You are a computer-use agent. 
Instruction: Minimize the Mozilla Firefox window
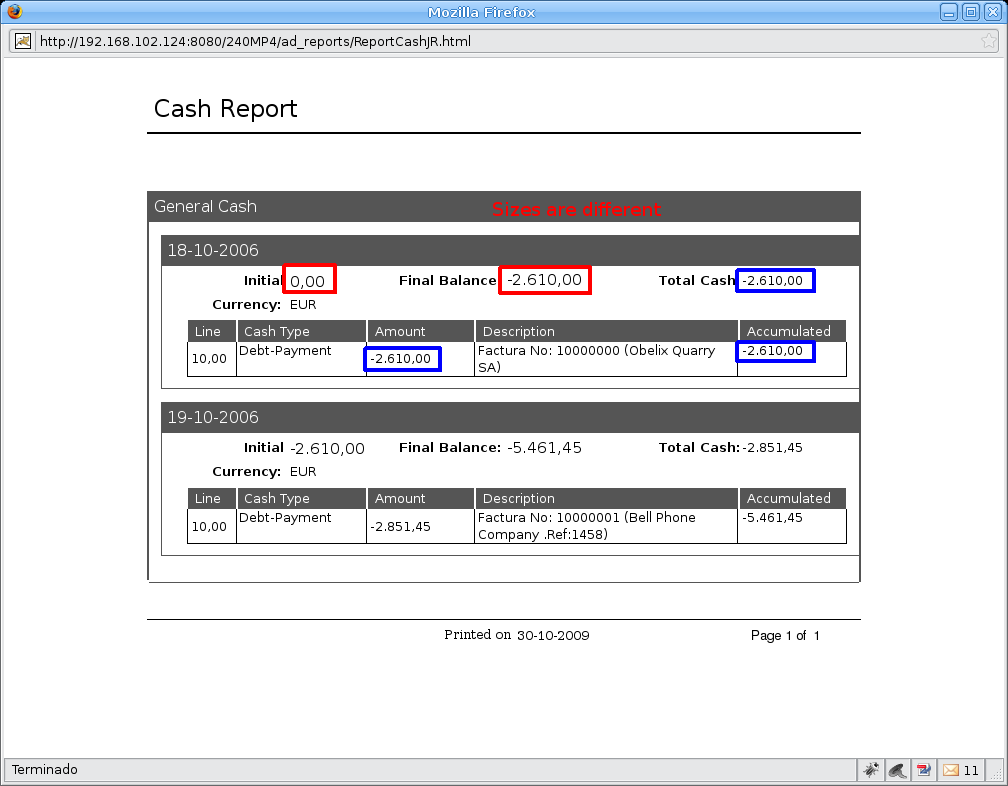tap(950, 12)
